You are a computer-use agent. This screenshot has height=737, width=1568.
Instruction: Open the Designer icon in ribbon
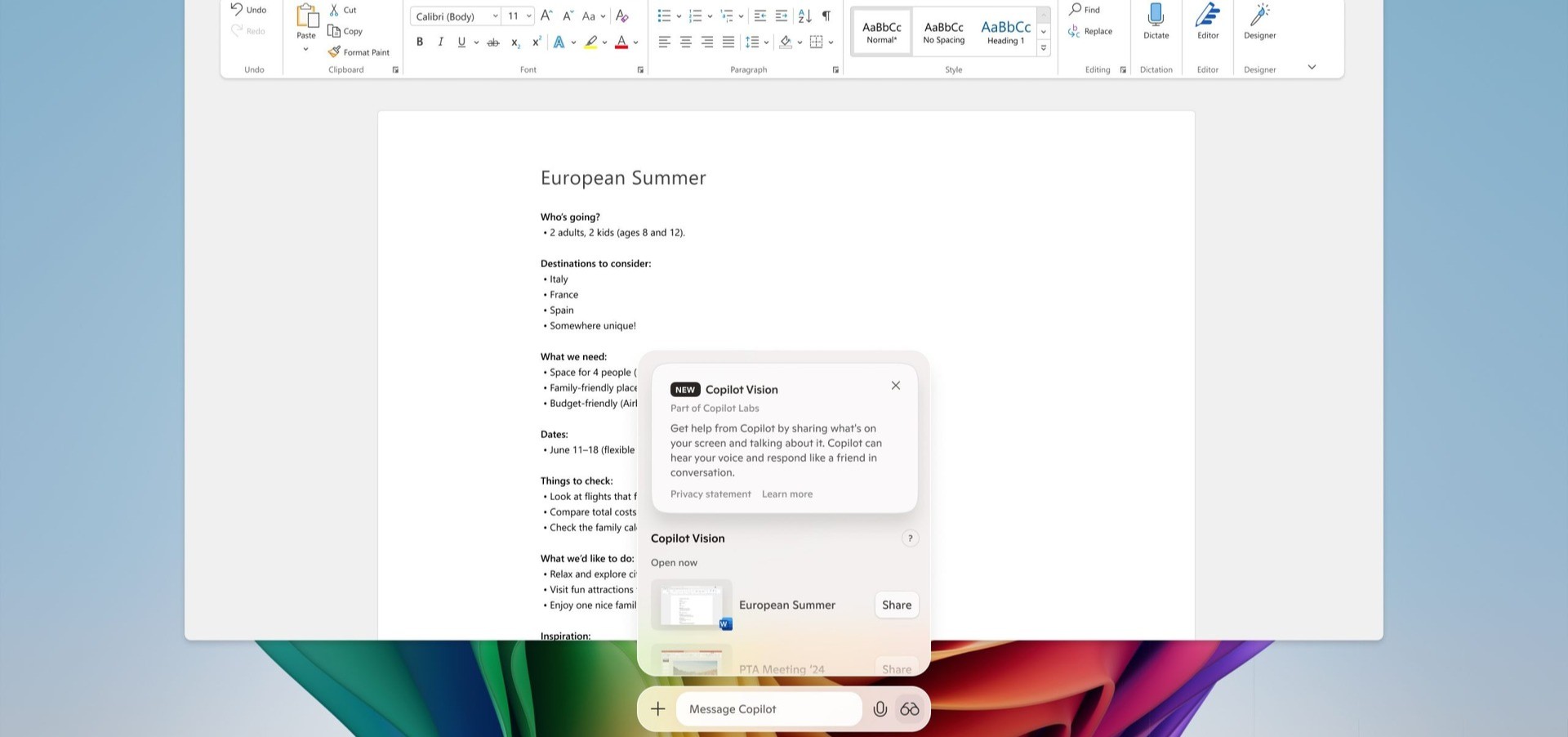tap(1259, 16)
